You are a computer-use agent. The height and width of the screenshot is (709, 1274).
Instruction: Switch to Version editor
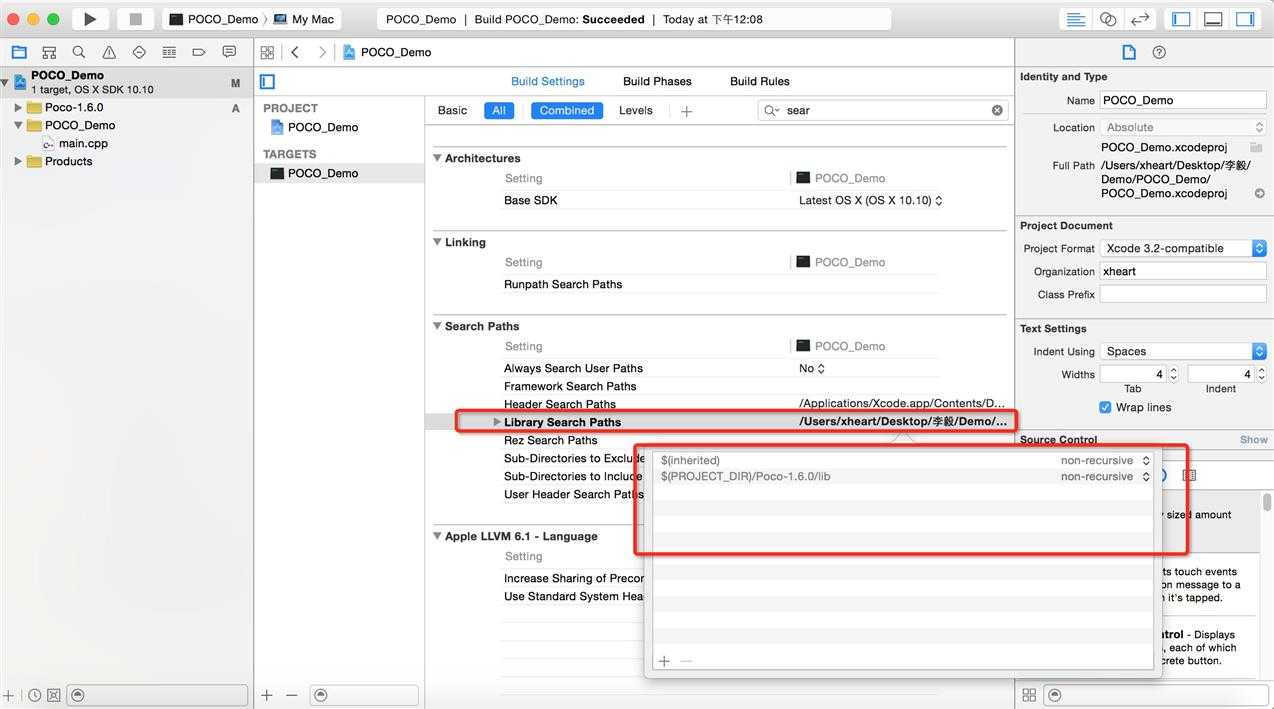[1139, 19]
